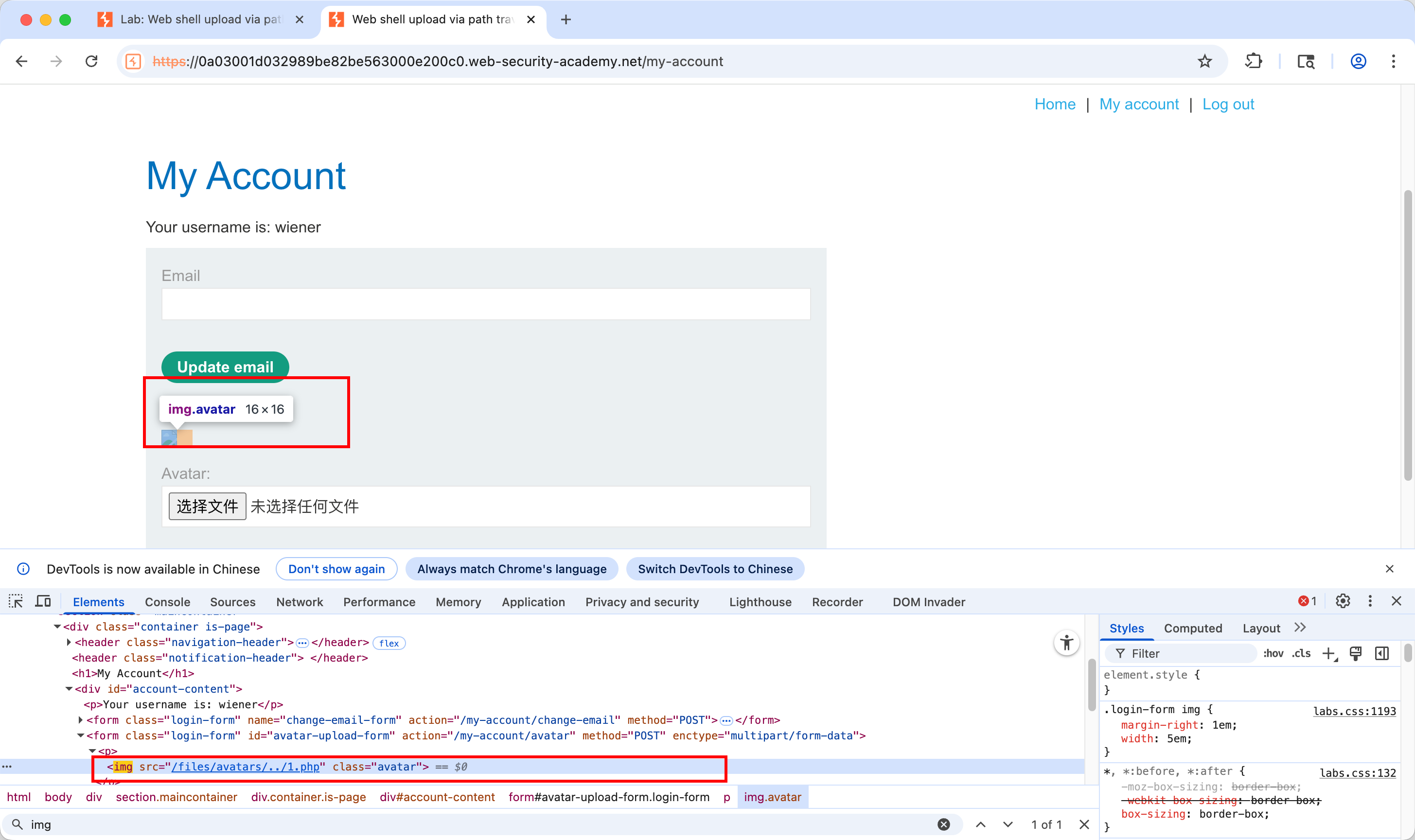Open the Computed styles tab
Image resolution: width=1415 pixels, height=840 pixels.
point(1192,629)
